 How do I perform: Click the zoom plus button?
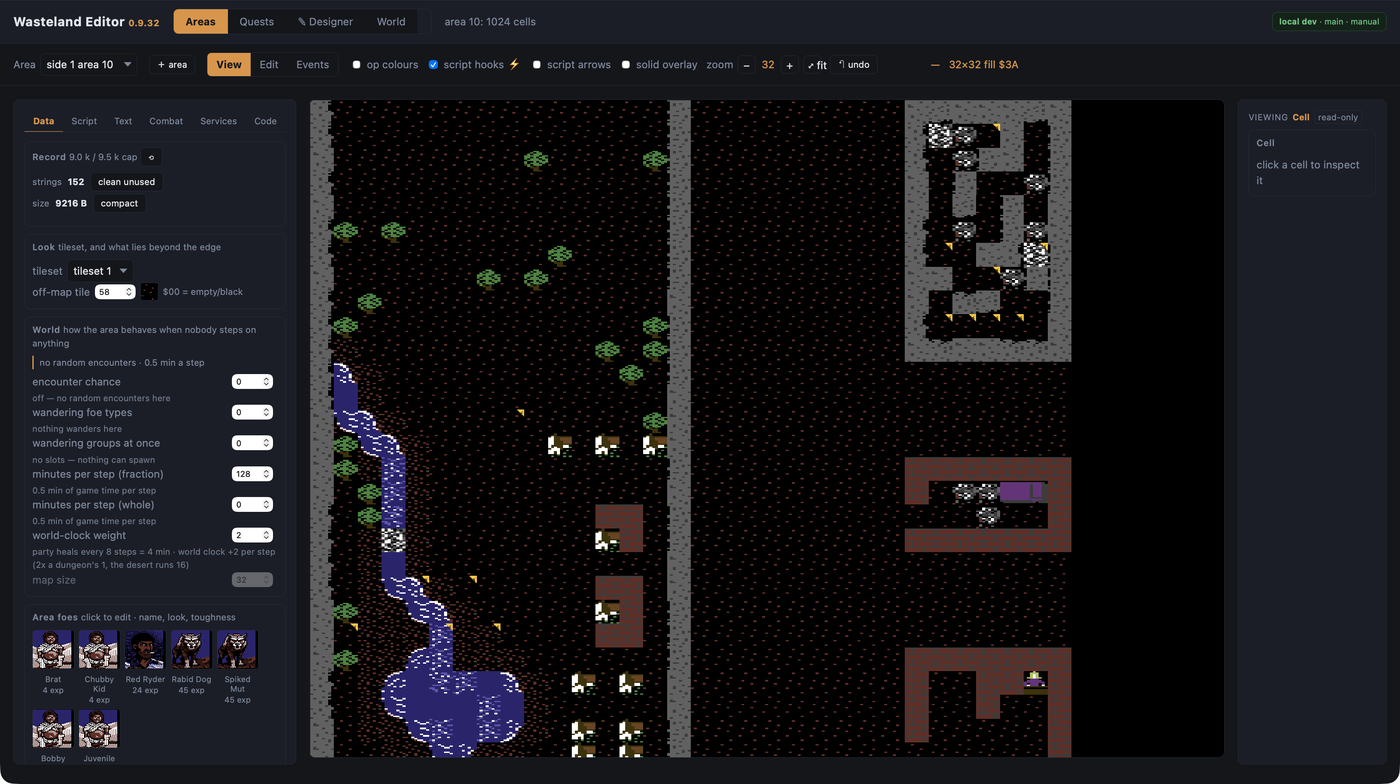tap(789, 65)
